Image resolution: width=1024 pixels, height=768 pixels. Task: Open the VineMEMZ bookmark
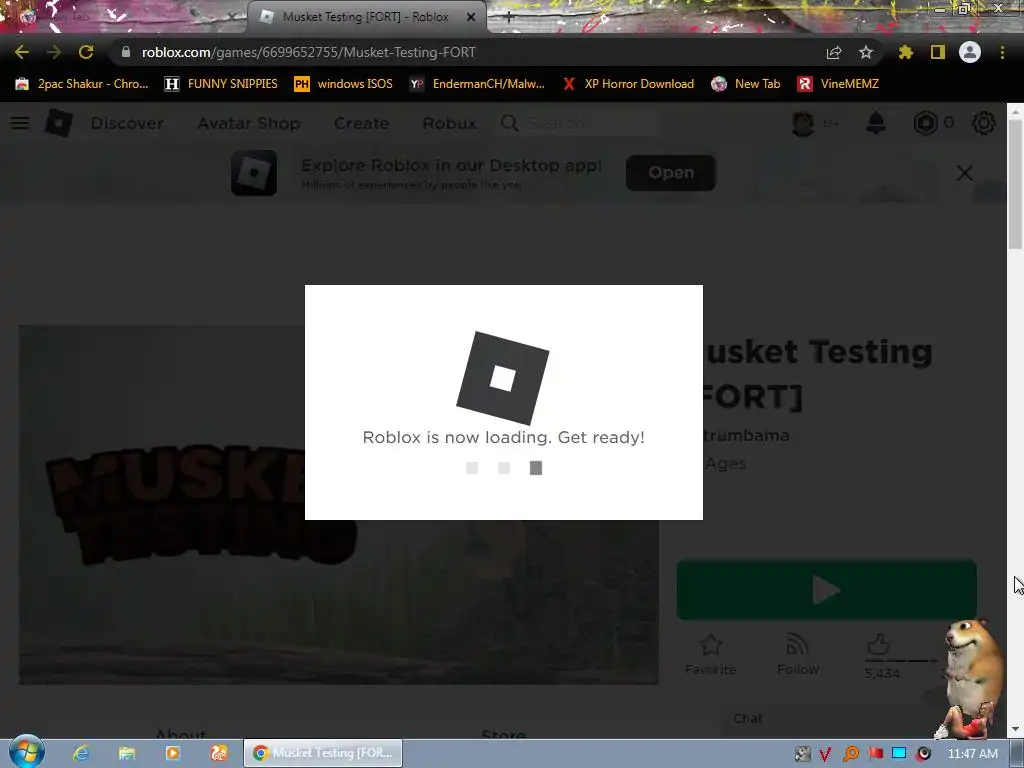point(838,84)
